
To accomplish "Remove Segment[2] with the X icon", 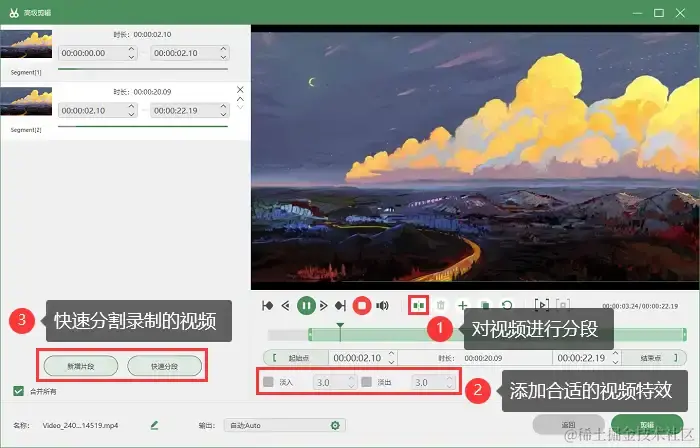I will (x=240, y=90).
